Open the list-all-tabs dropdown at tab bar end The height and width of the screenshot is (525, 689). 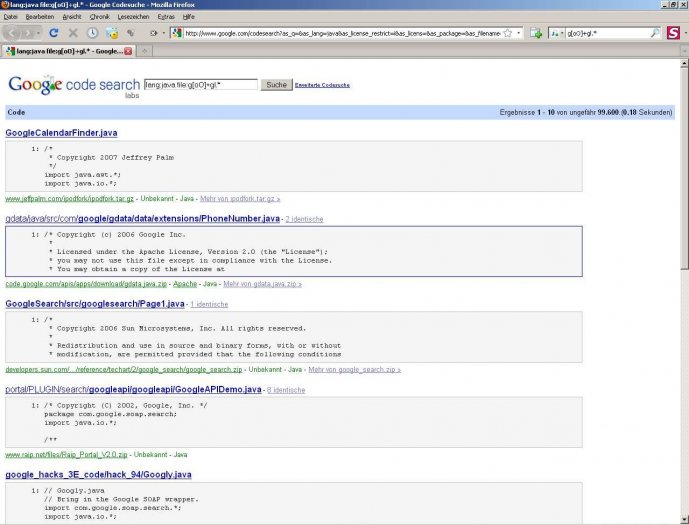[x=684, y=51]
